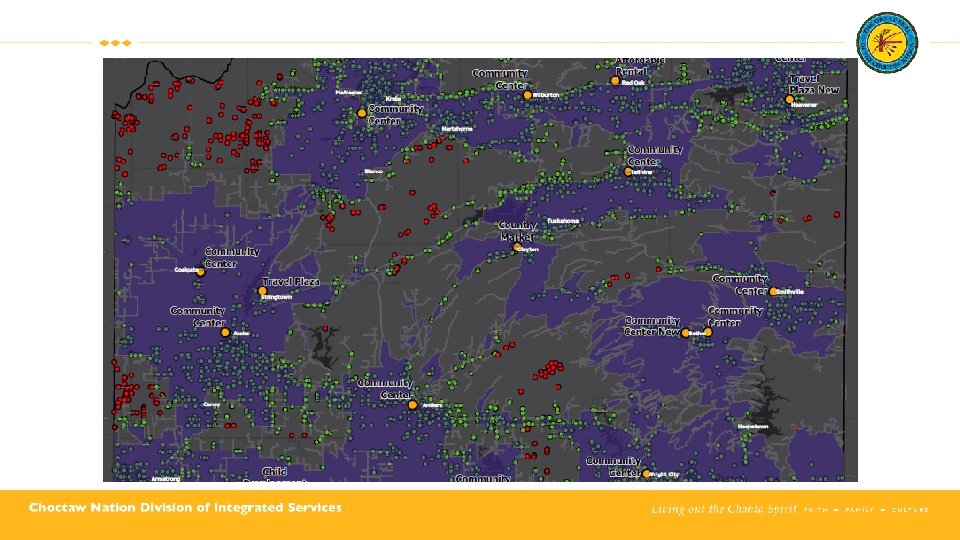Click the orange marker at Smithville

pyautogui.click(x=773, y=291)
